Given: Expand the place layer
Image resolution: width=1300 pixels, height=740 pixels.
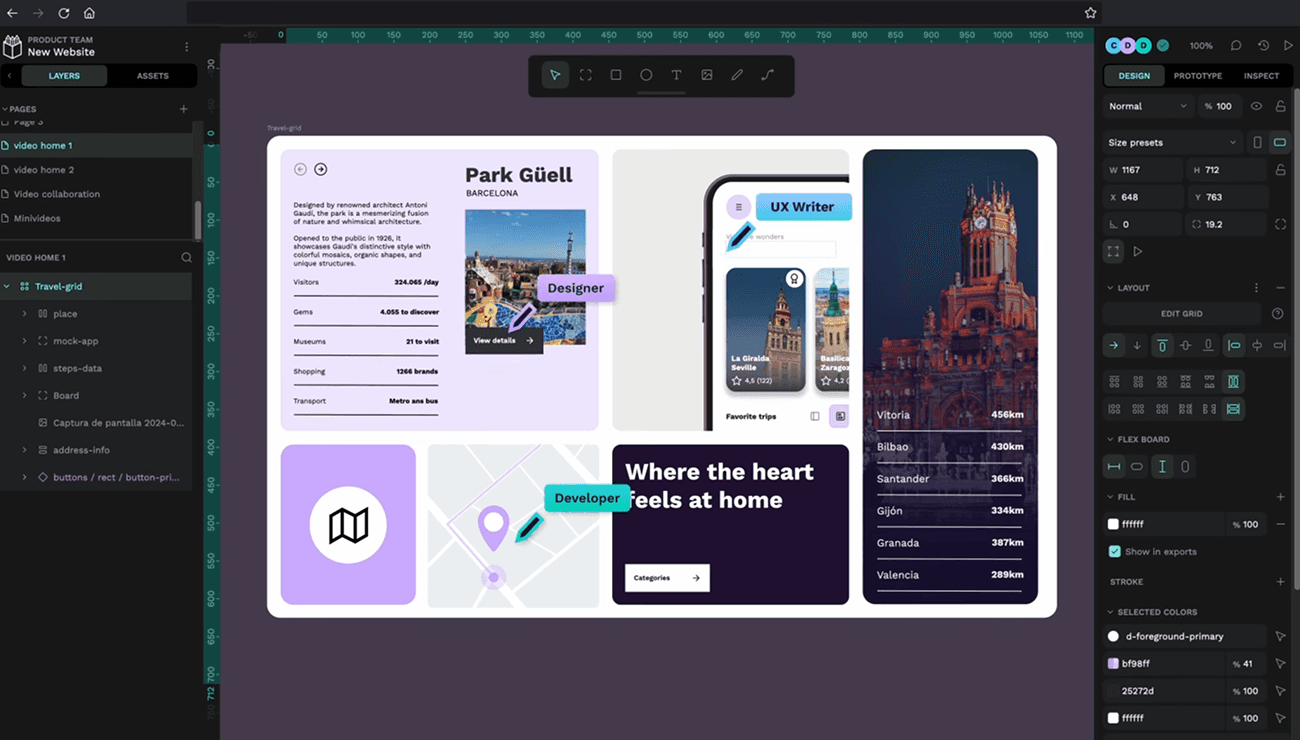Looking at the screenshot, I should [25, 314].
